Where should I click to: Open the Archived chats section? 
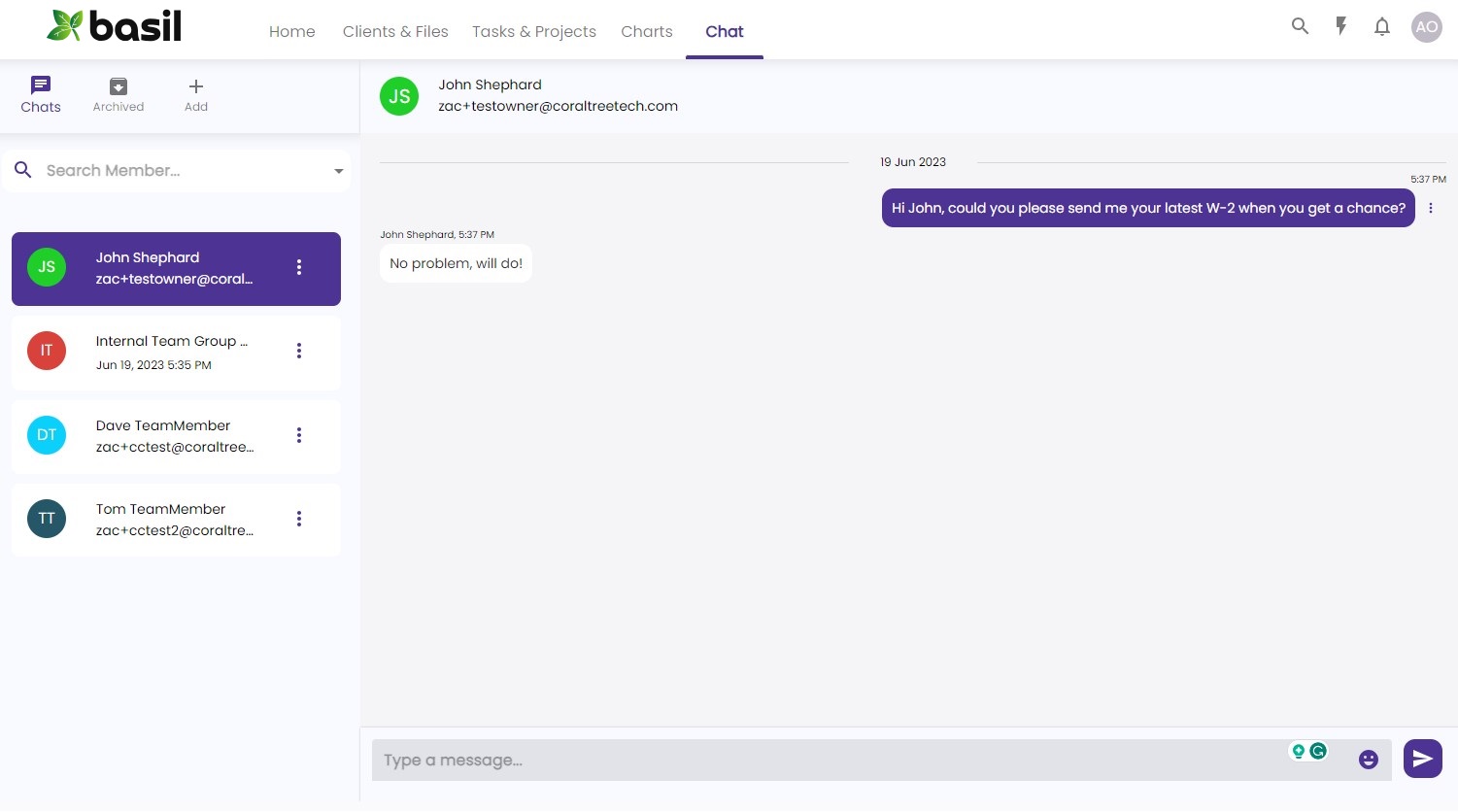119,95
